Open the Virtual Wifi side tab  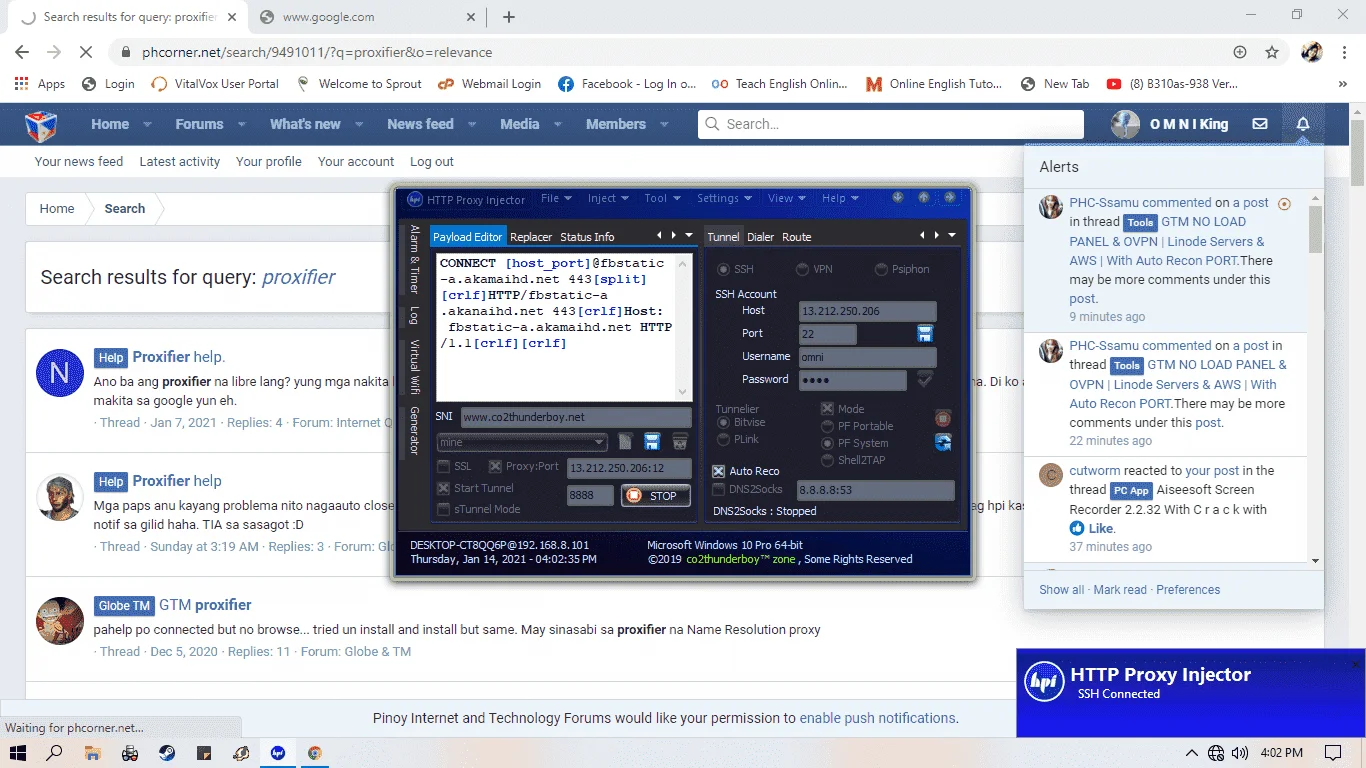point(414,368)
